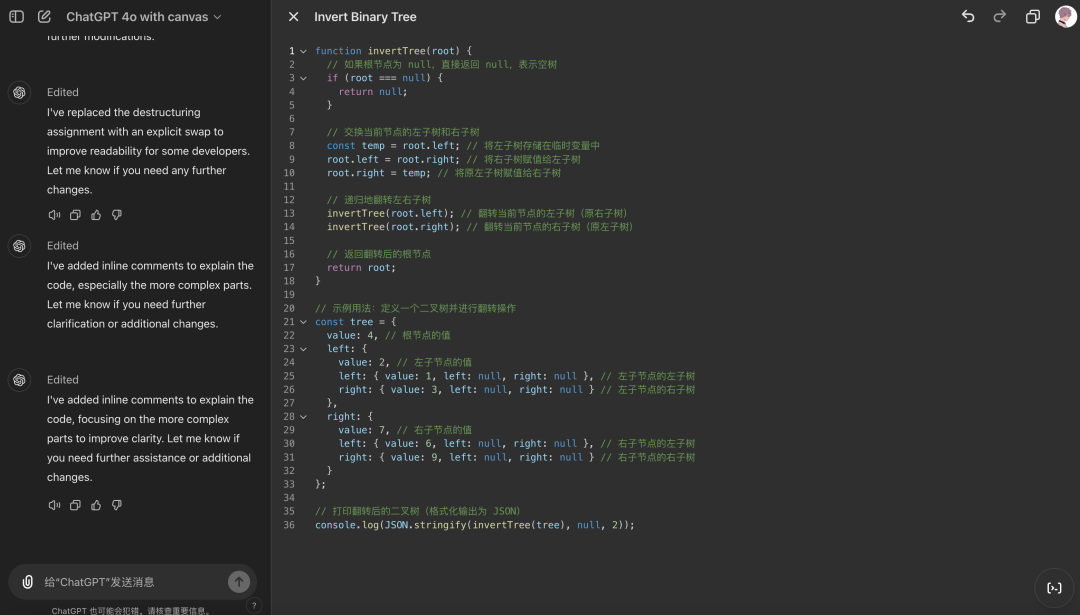Start a new chat with compose icon
1080x615 pixels.
tap(44, 17)
